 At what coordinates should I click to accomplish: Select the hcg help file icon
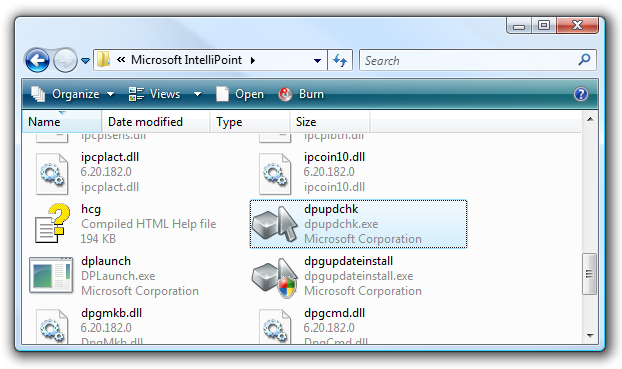point(52,223)
